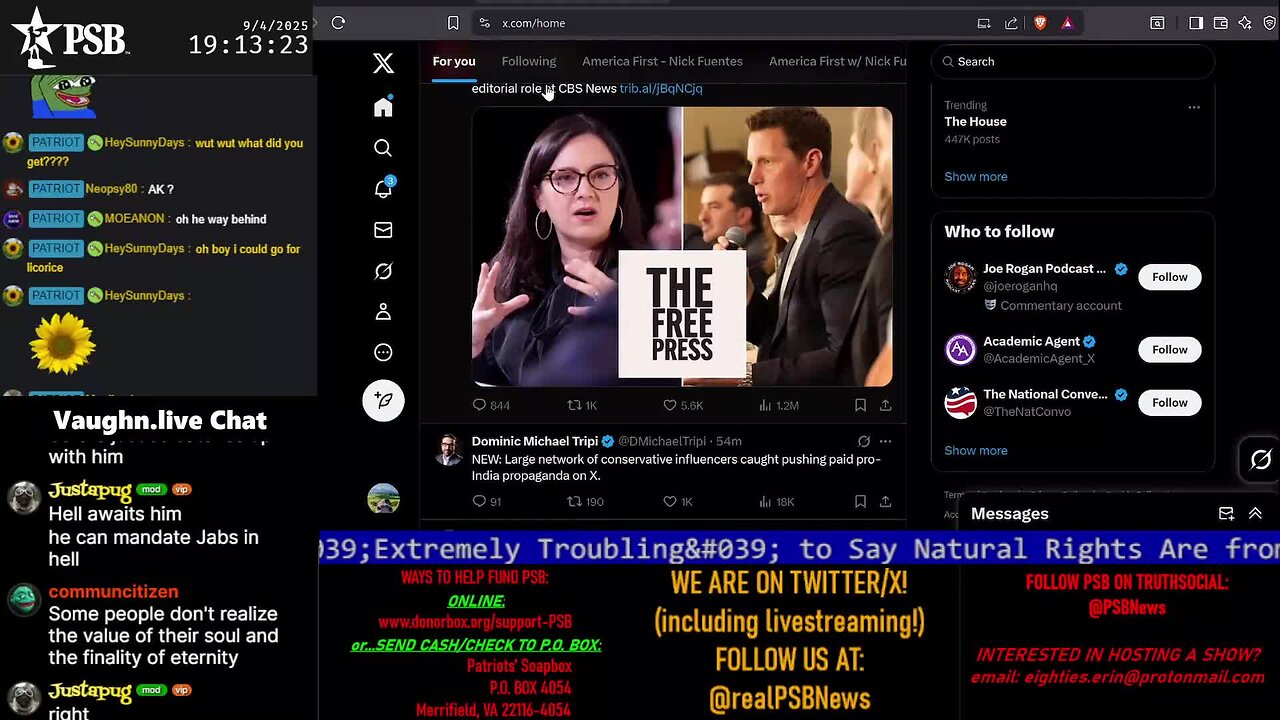
Task: Open Academic Agent profile name
Action: click(1031, 341)
